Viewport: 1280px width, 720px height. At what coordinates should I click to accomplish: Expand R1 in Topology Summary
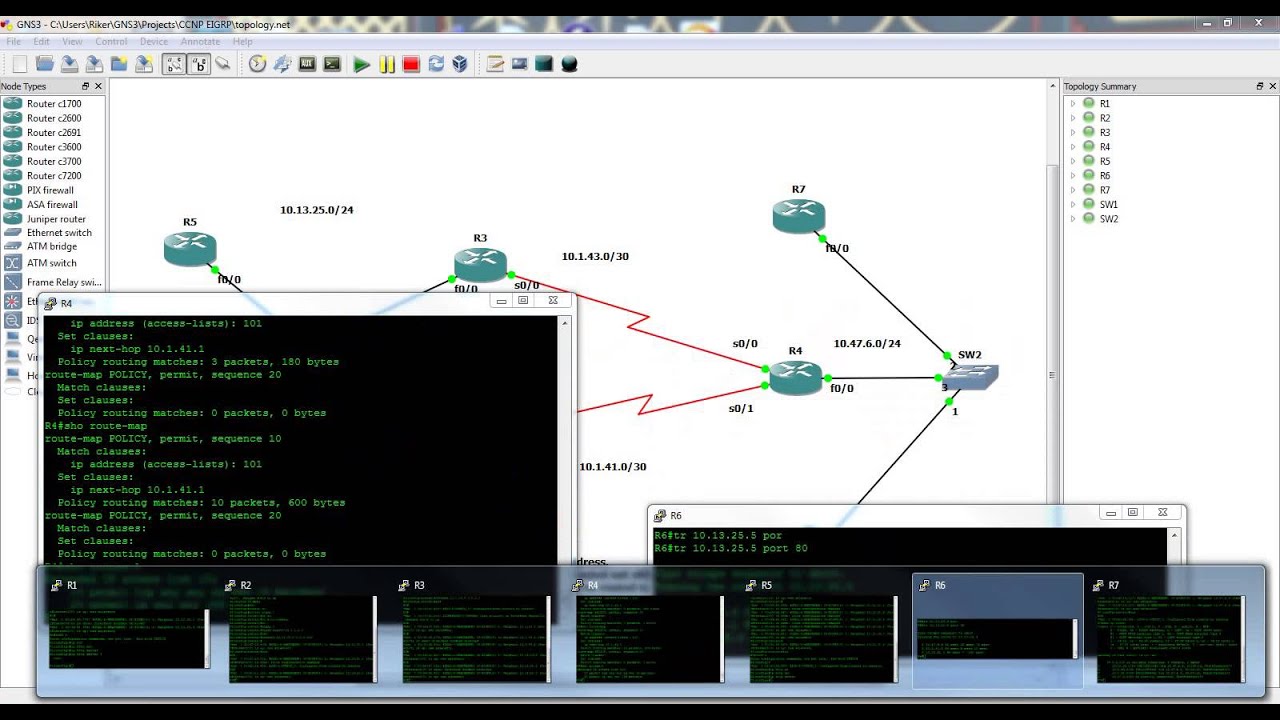[x=1073, y=104]
